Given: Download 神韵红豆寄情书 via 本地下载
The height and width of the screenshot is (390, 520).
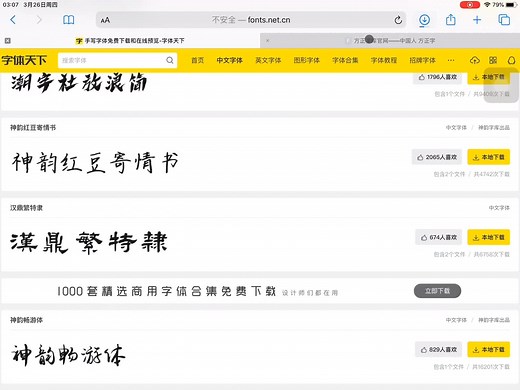Looking at the screenshot, I should tap(489, 157).
